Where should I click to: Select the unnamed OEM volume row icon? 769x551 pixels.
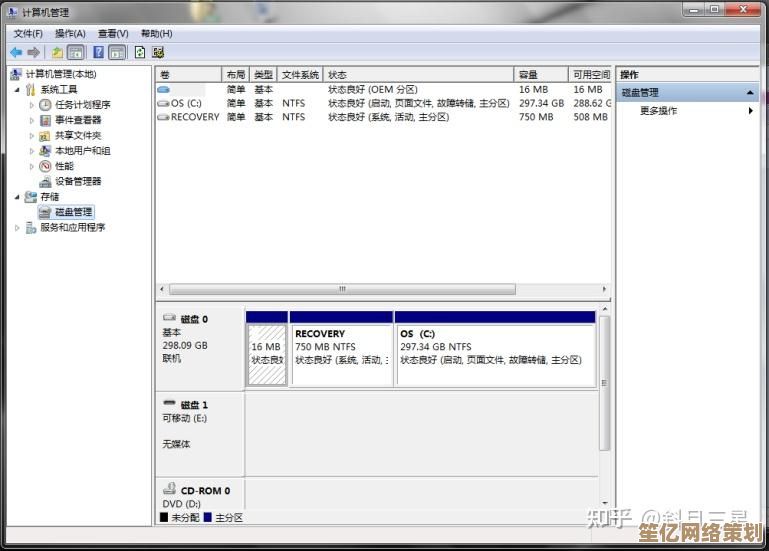click(163, 89)
